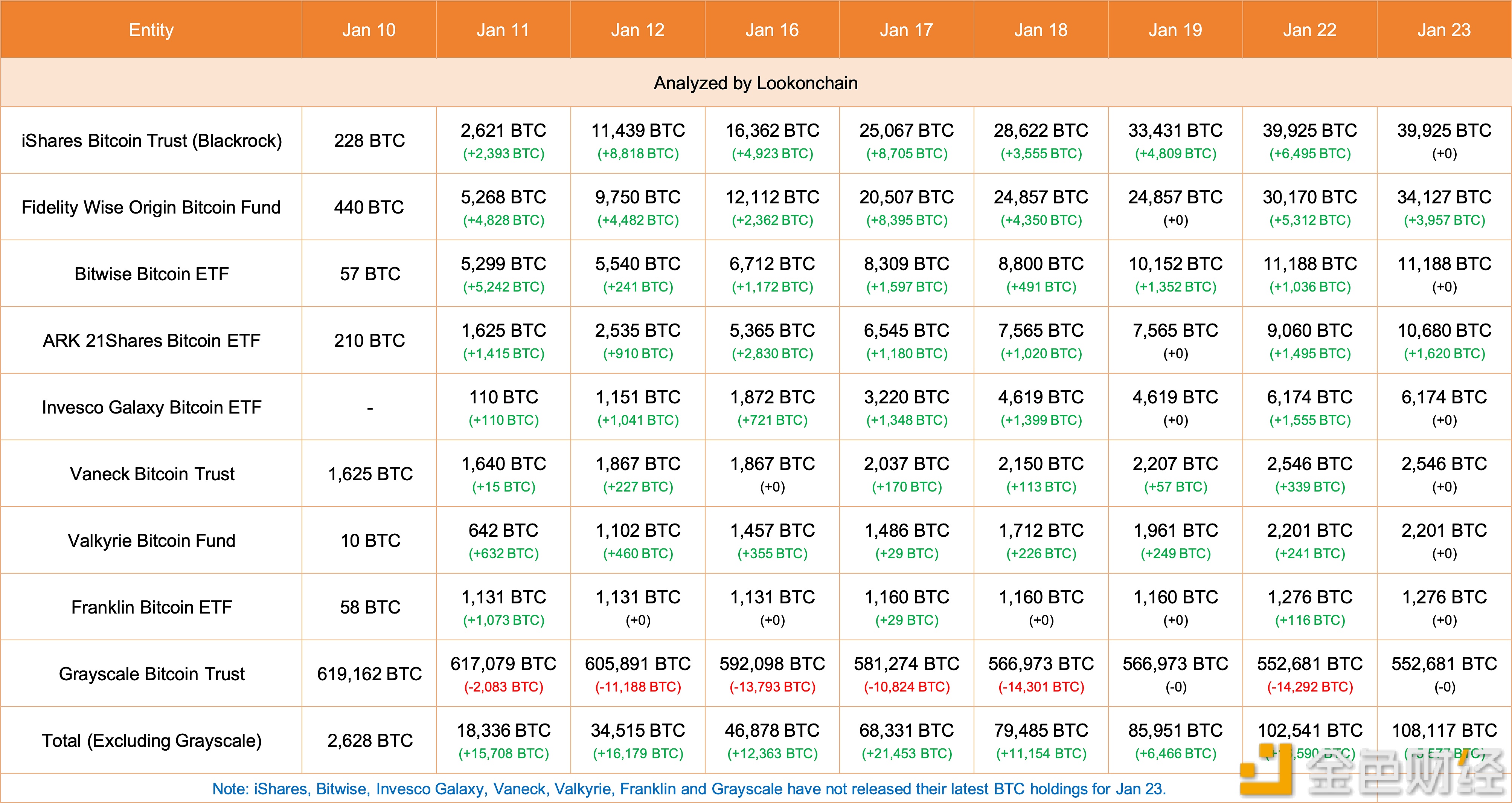Image resolution: width=1512 pixels, height=803 pixels.
Task: Click the '(+1,073 BTC)' Franklin change
Action: coord(504,620)
